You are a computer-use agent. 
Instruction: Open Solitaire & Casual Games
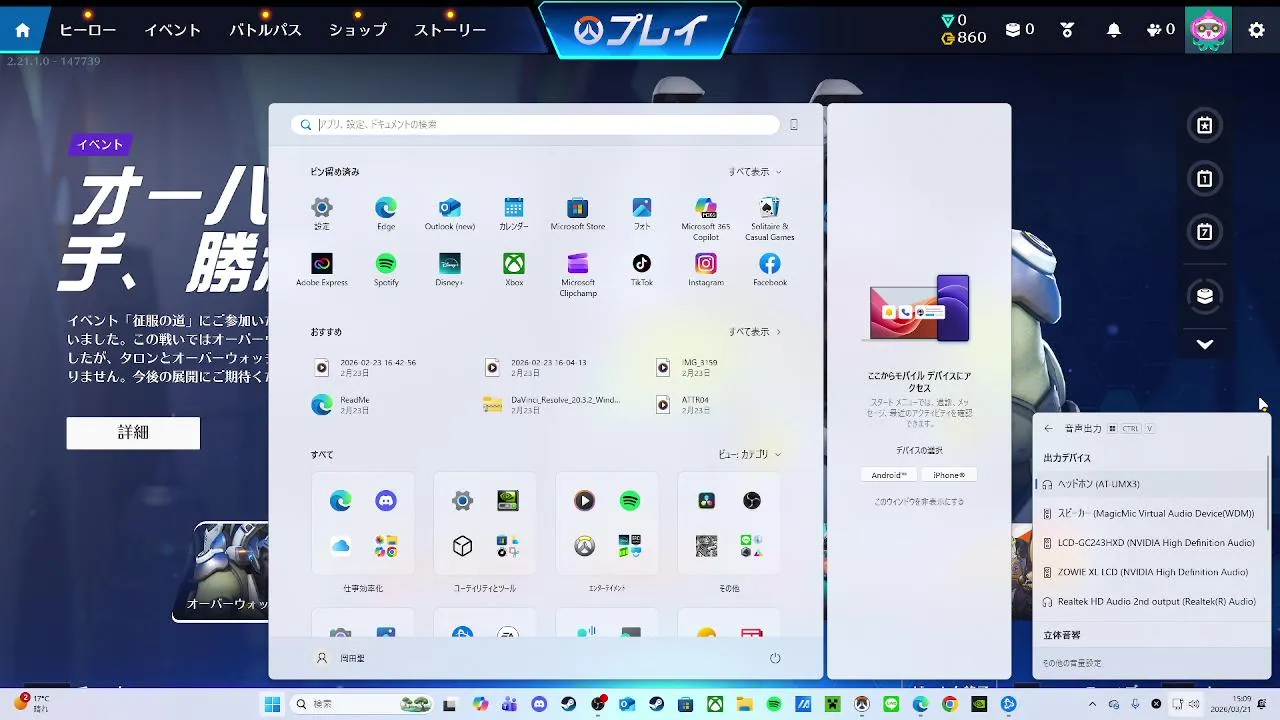coord(769,218)
